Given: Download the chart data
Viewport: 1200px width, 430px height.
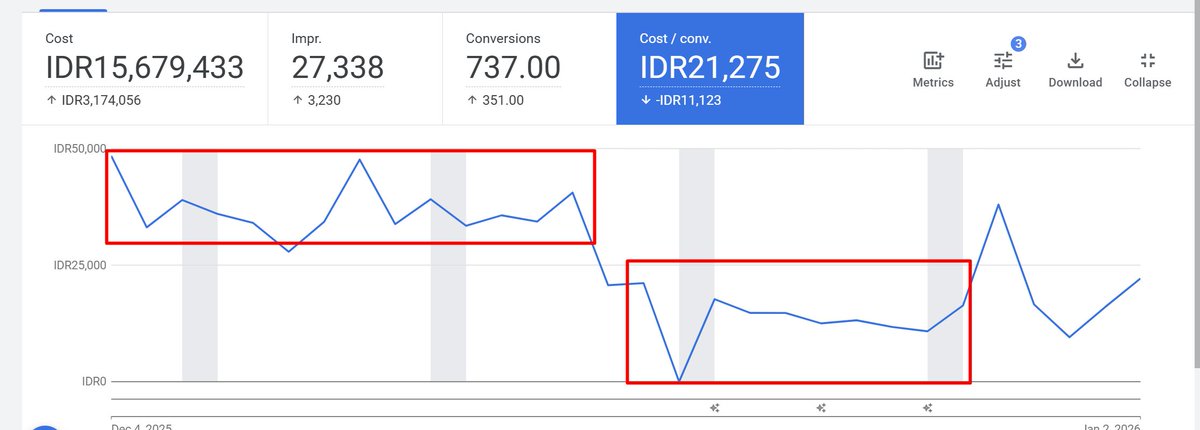Looking at the screenshot, I should click(x=1075, y=70).
